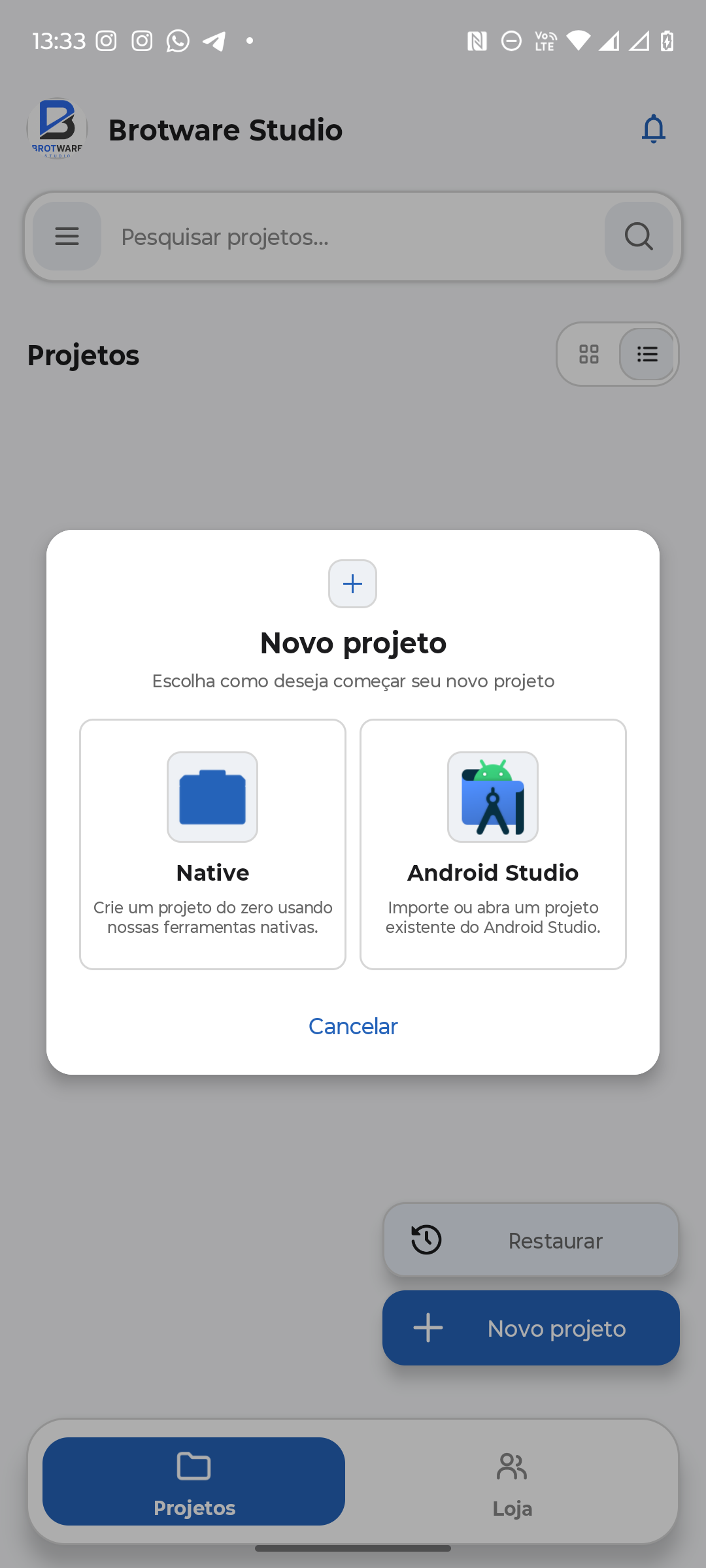The height and width of the screenshot is (1568, 706).
Task: Choose the Native project card
Action: pos(212,844)
